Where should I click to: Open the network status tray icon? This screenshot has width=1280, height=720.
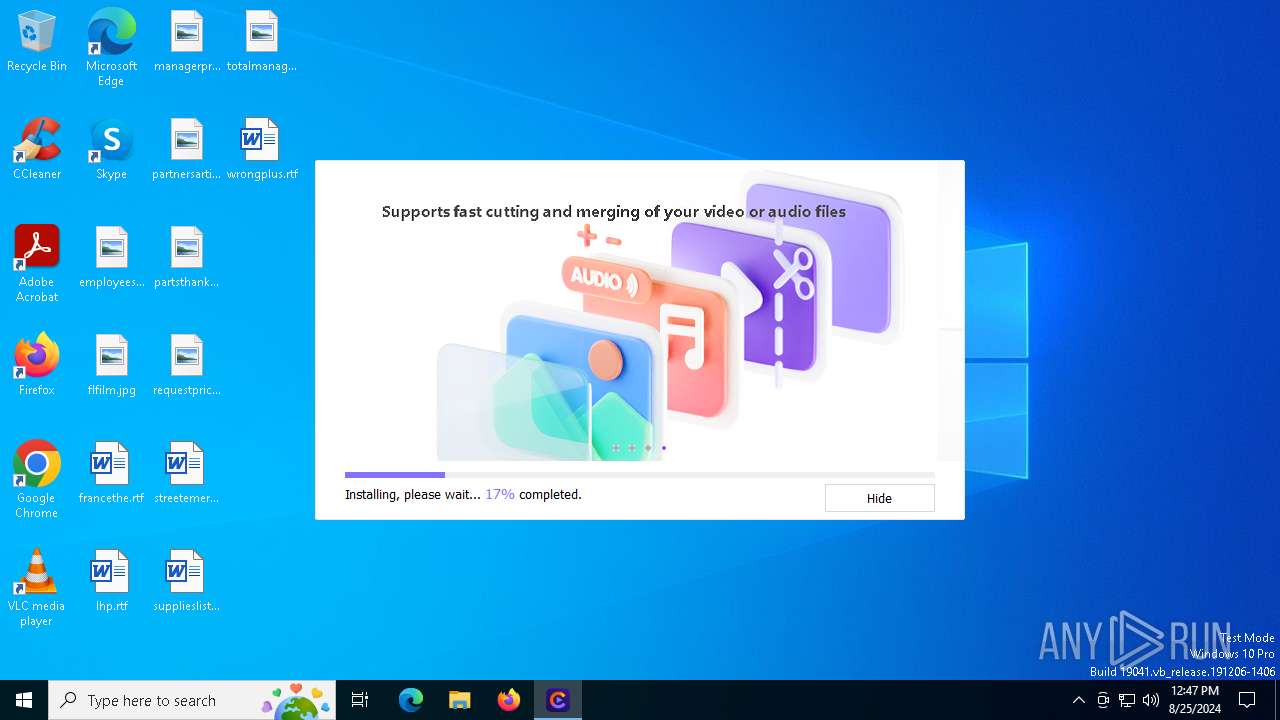tap(1127, 700)
